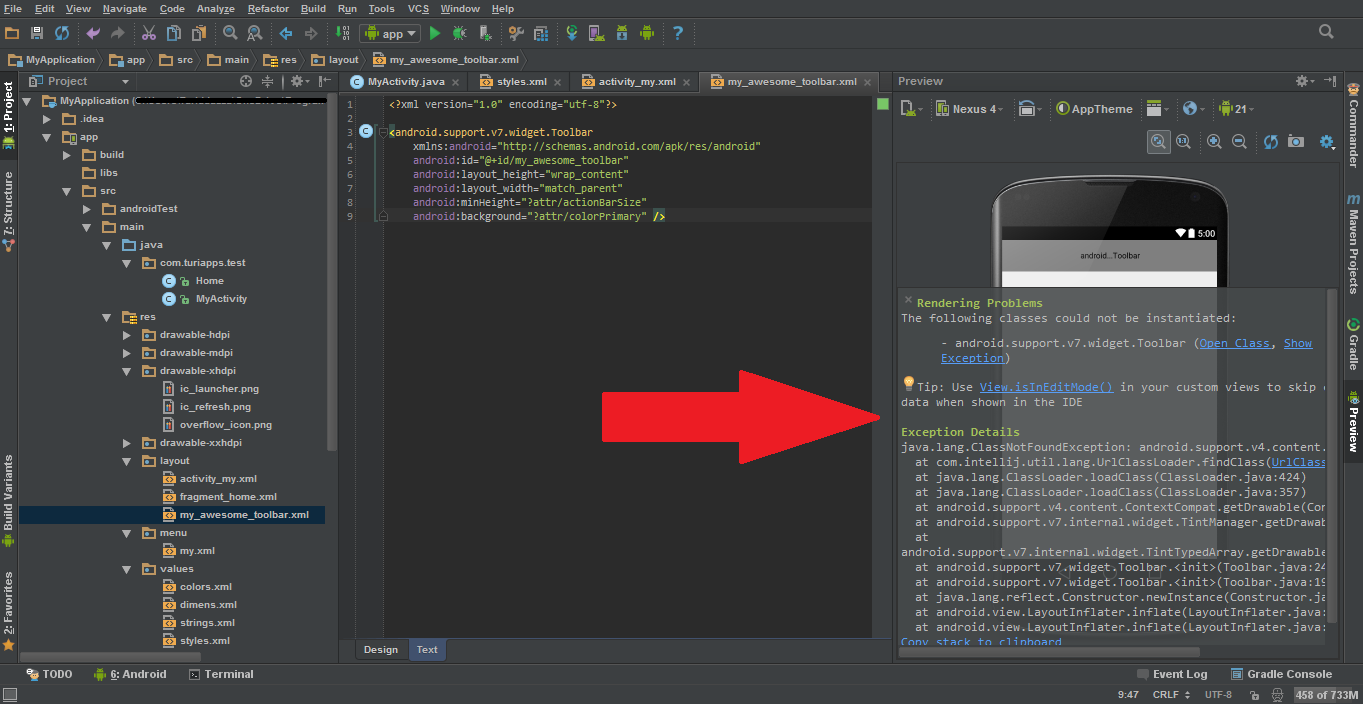Click the Make Project icon
The height and width of the screenshot is (704, 1363).
pos(341,33)
